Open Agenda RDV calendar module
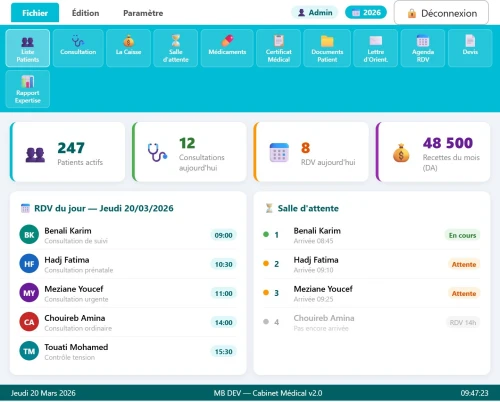The width and height of the screenshot is (500, 402). (423, 48)
